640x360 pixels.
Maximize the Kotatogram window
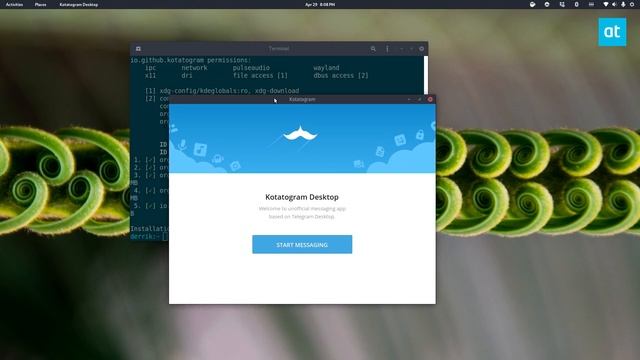[419, 99]
